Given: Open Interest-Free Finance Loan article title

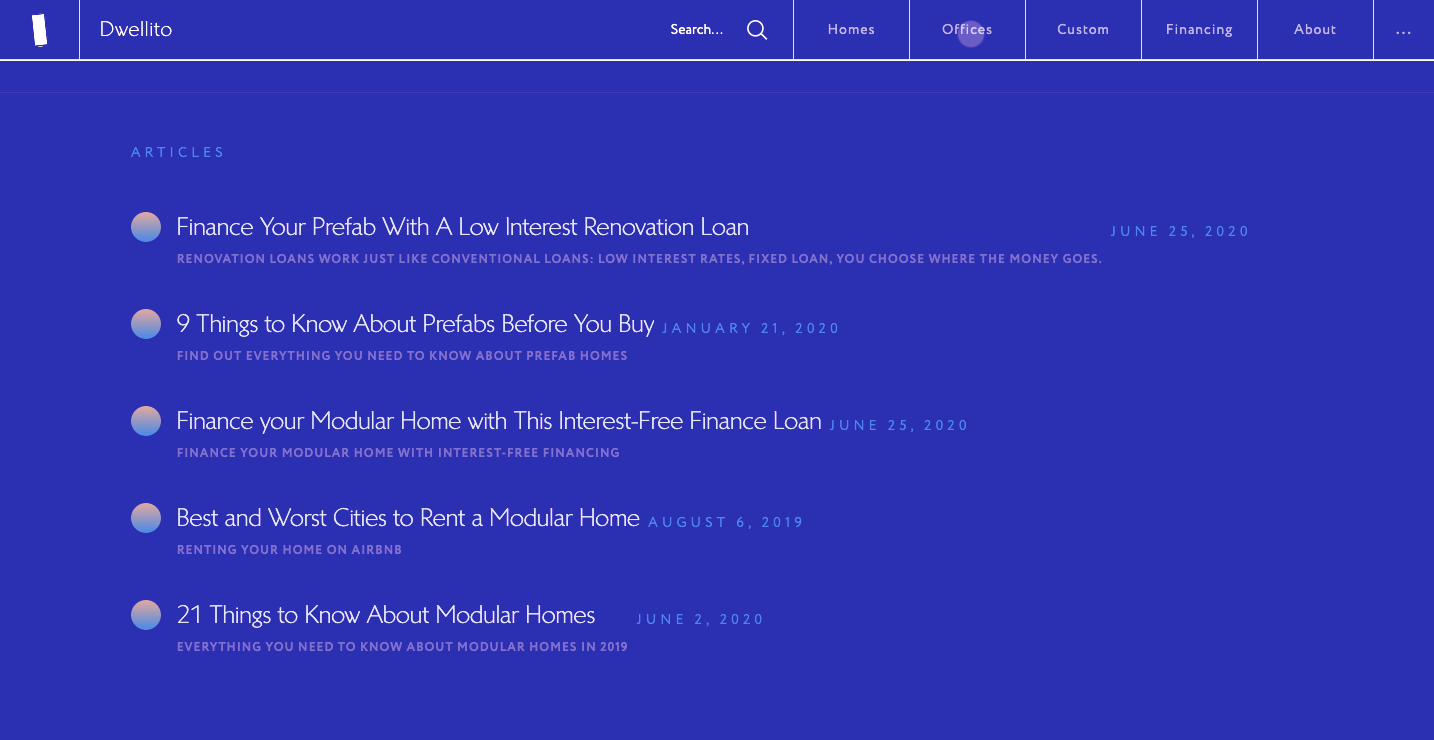Looking at the screenshot, I should pyautogui.click(x=498, y=421).
